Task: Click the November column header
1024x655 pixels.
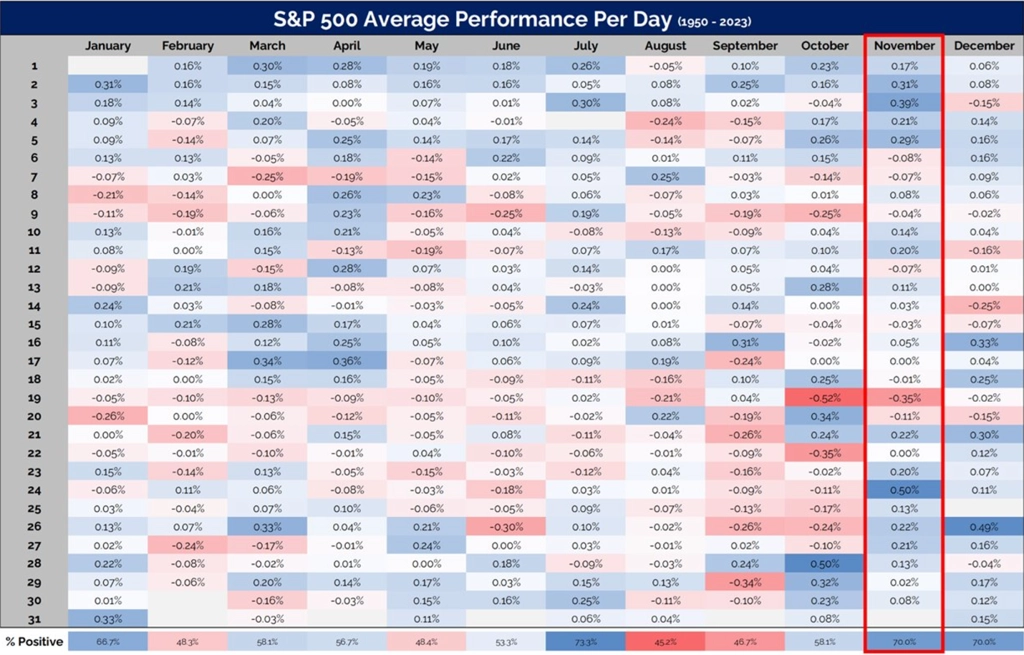Action: 904,46
